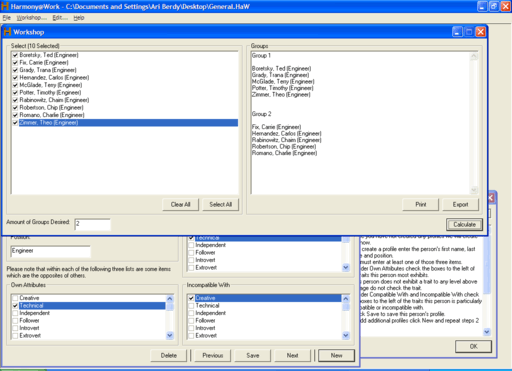Image resolution: width=512 pixels, height=371 pixels.
Task: Open the Edit... menu
Action: tap(60, 18)
